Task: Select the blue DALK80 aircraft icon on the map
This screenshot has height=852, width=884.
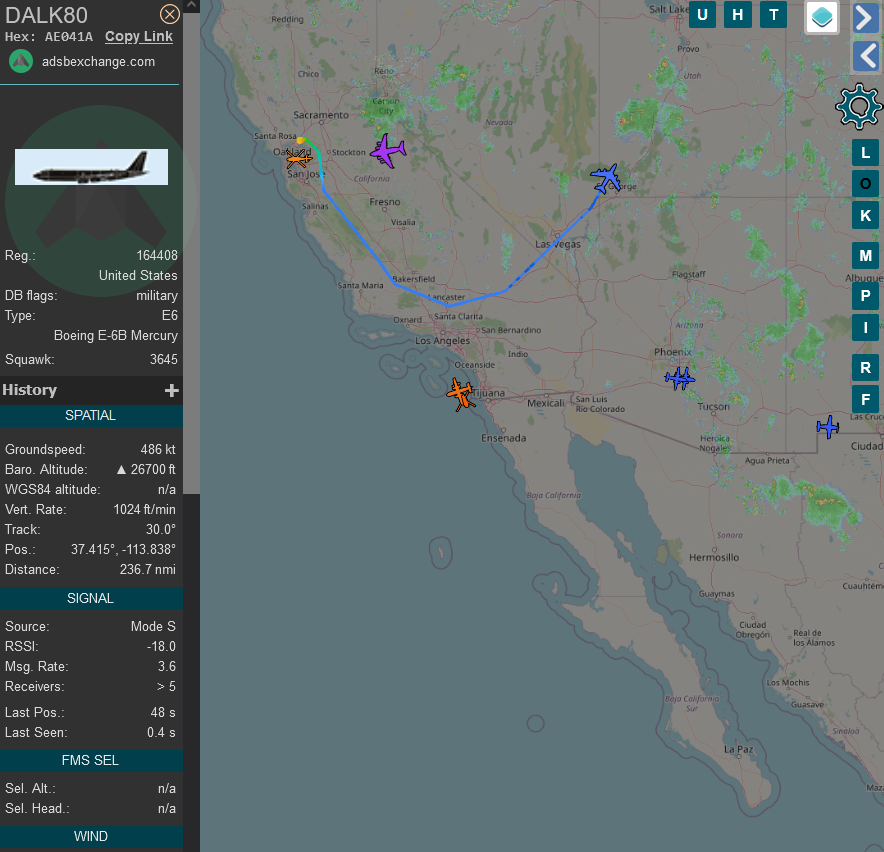Action: (x=605, y=178)
